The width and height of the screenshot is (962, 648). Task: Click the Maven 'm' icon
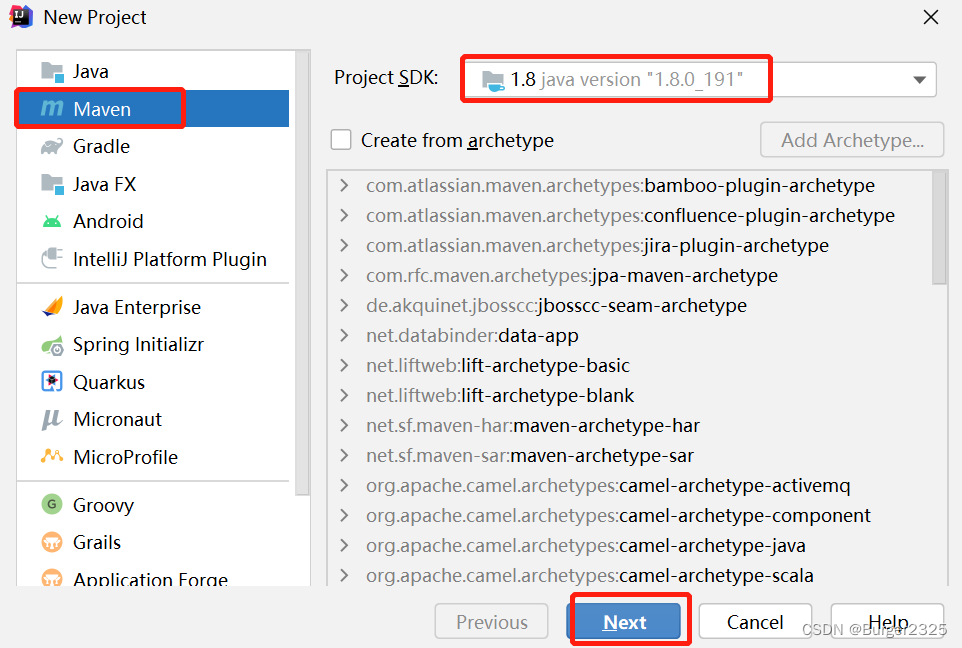pos(52,109)
